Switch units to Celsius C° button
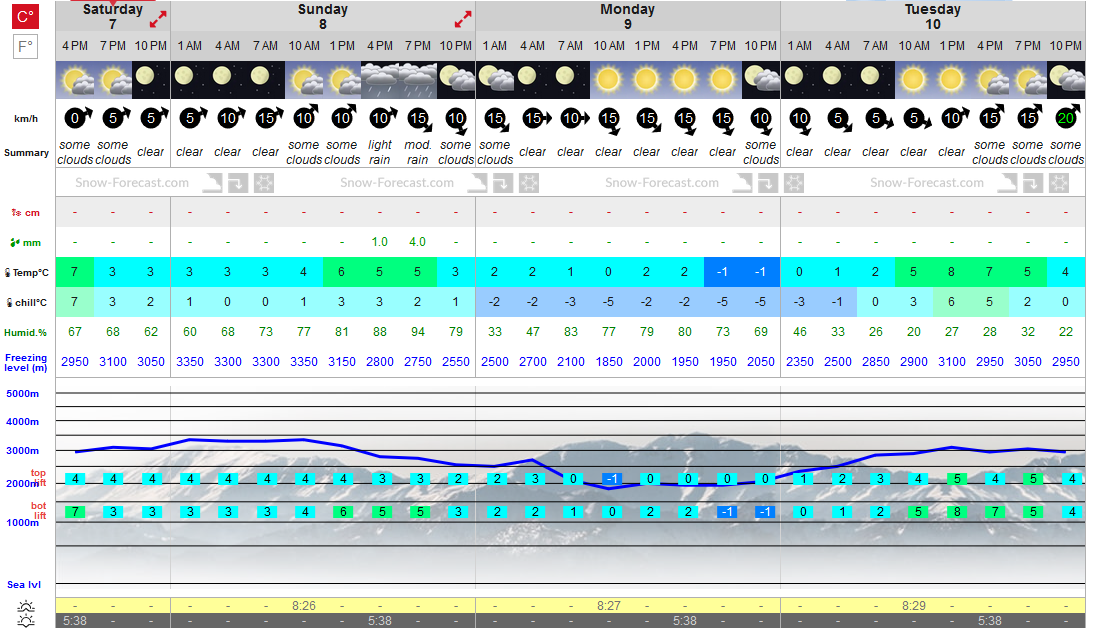1094x633 pixels. [x=25, y=16]
